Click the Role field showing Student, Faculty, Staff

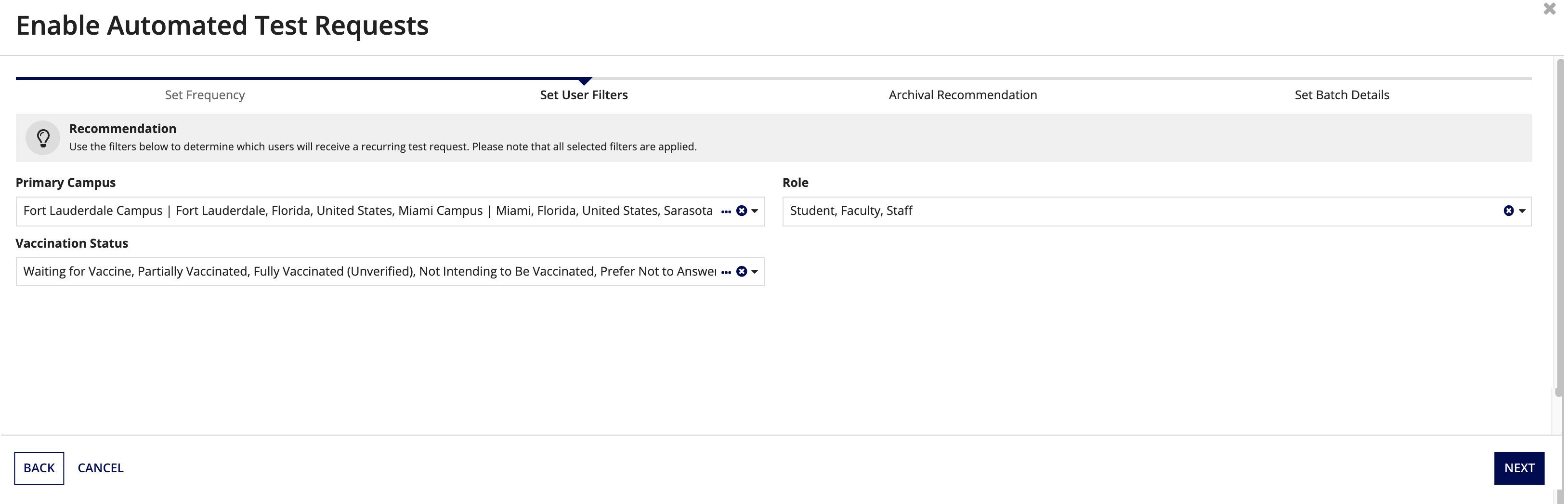[x=1157, y=211]
